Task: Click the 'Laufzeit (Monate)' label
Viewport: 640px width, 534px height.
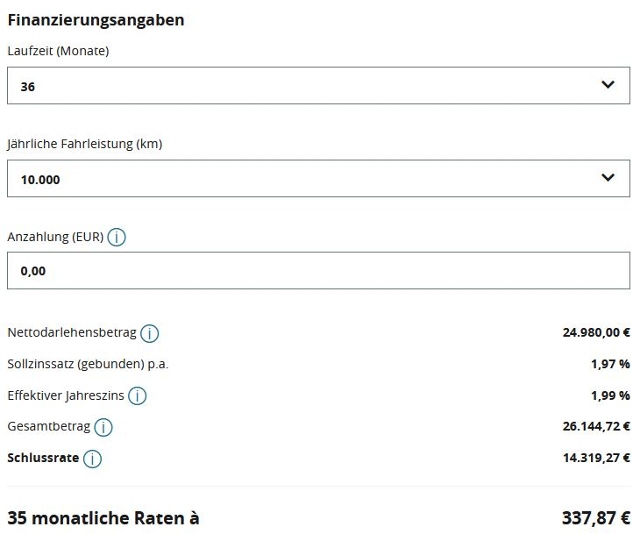Action: tap(58, 51)
